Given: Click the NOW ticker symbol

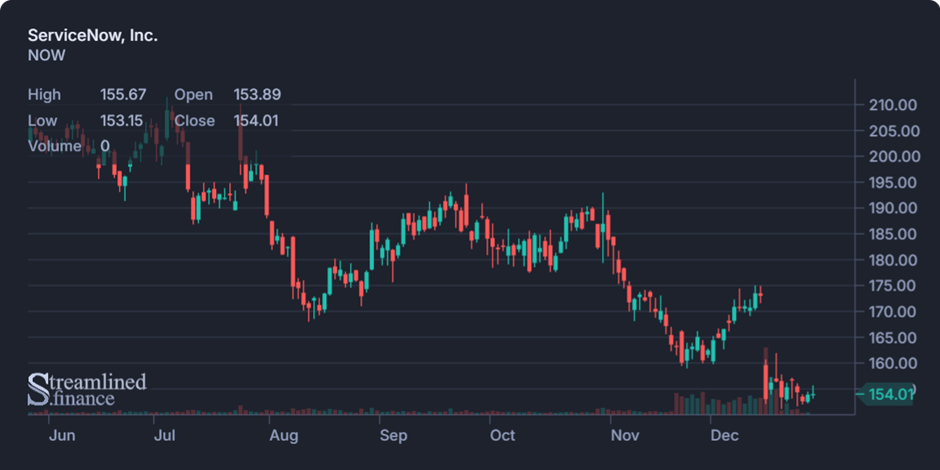Looking at the screenshot, I should point(47,56).
